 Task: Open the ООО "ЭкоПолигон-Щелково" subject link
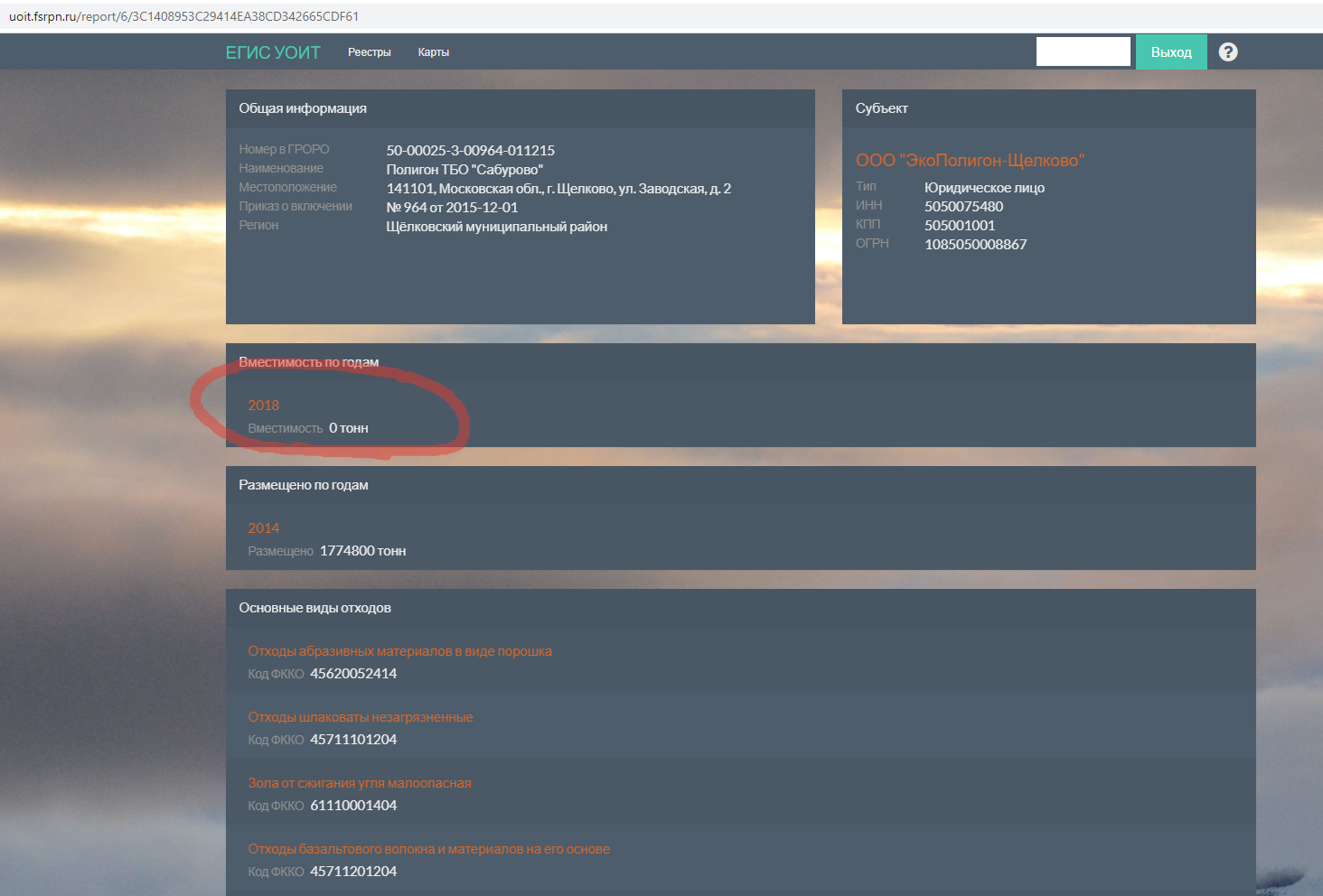click(970, 160)
